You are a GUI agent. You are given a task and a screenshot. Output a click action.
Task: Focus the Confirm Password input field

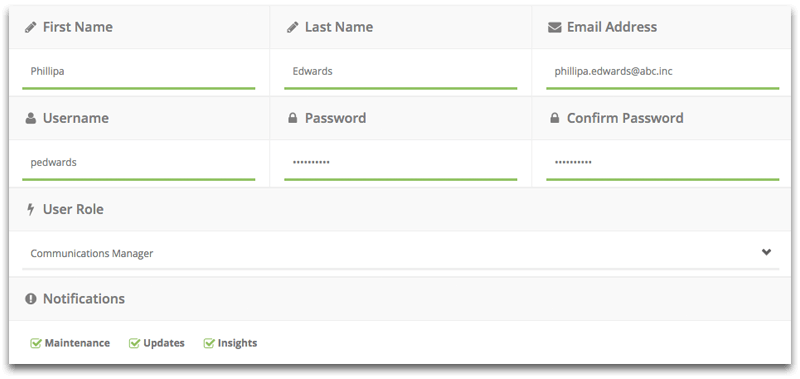pyautogui.click(x=663, y=163)
